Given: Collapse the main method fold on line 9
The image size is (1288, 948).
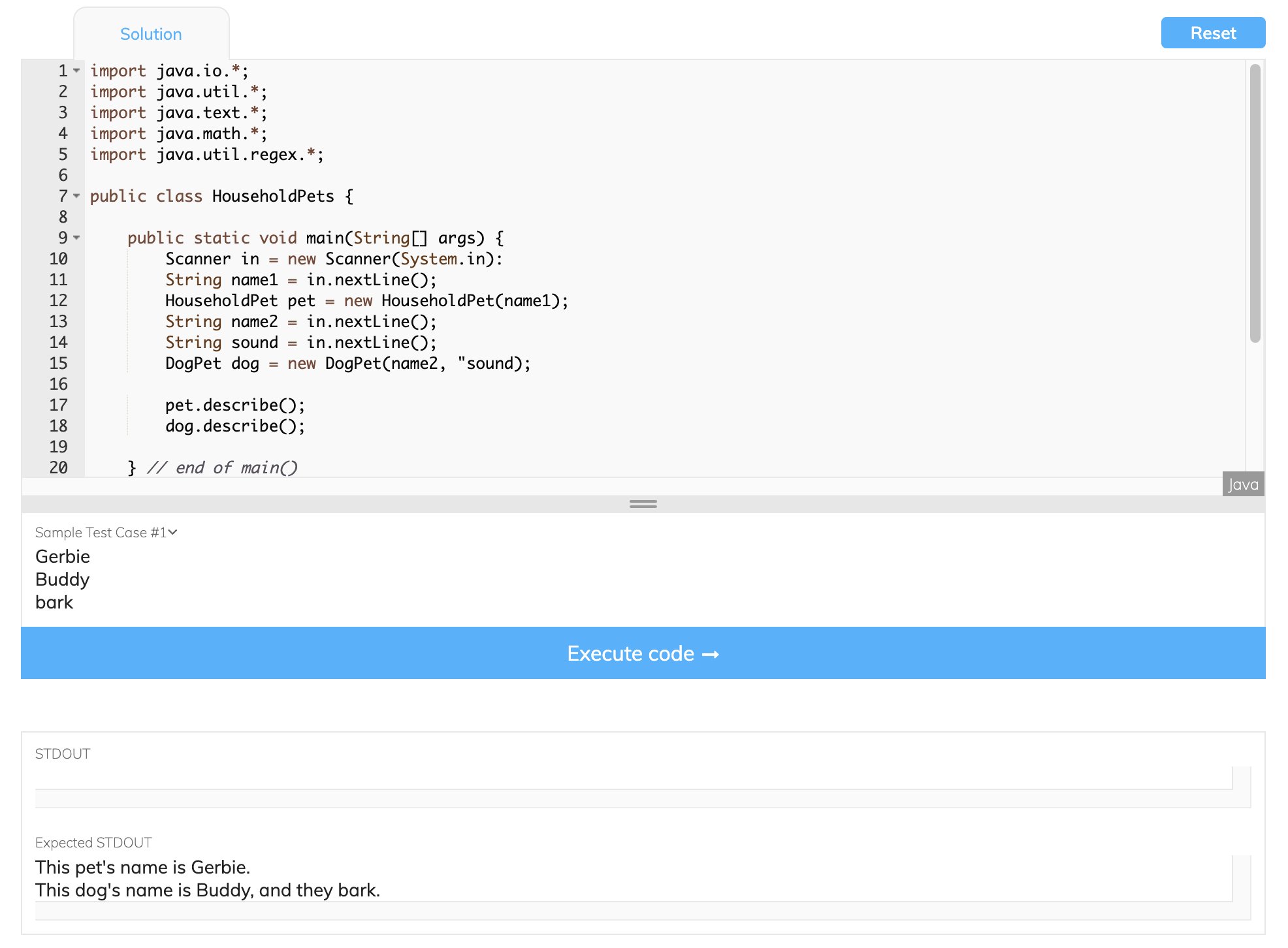Looking at the screenshot, I should (x=76, y=238).
